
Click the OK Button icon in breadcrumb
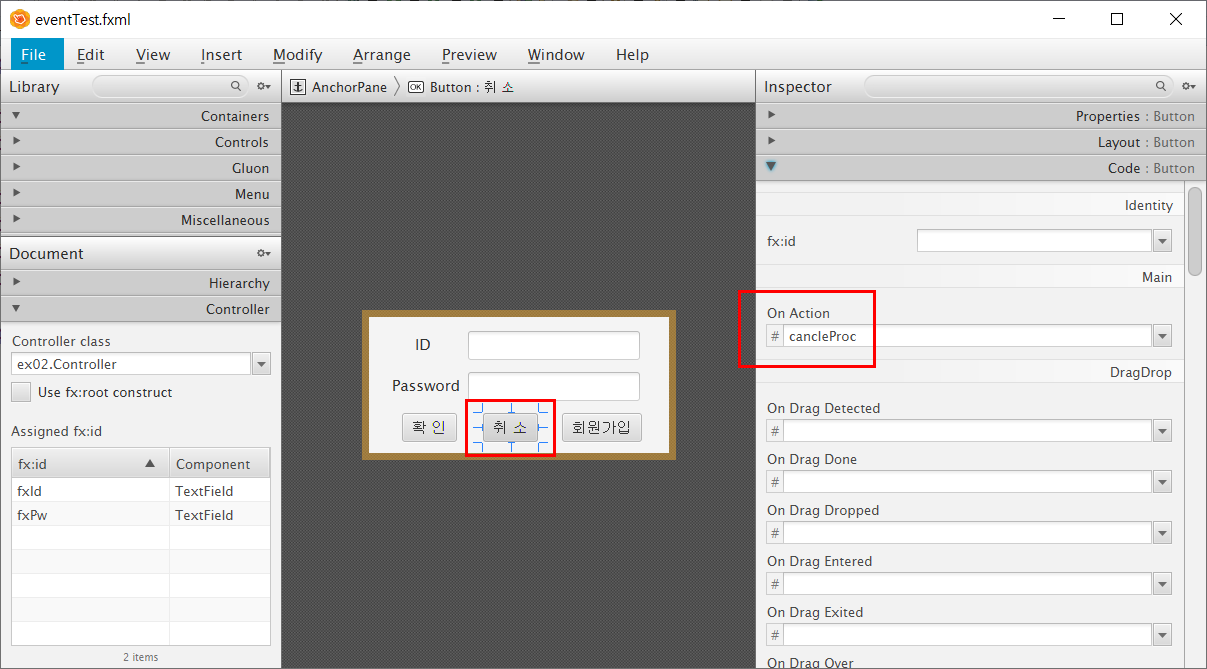416,87
